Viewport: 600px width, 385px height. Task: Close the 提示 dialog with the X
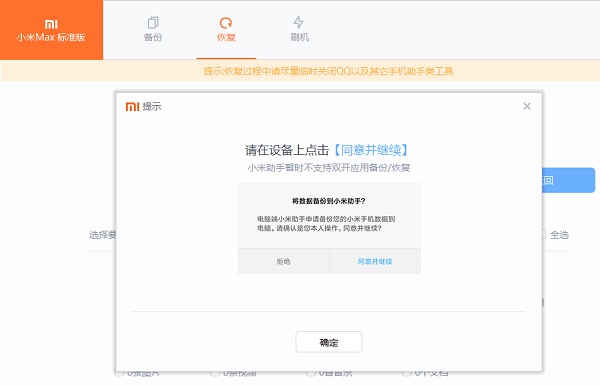click(x=527, y=106)
